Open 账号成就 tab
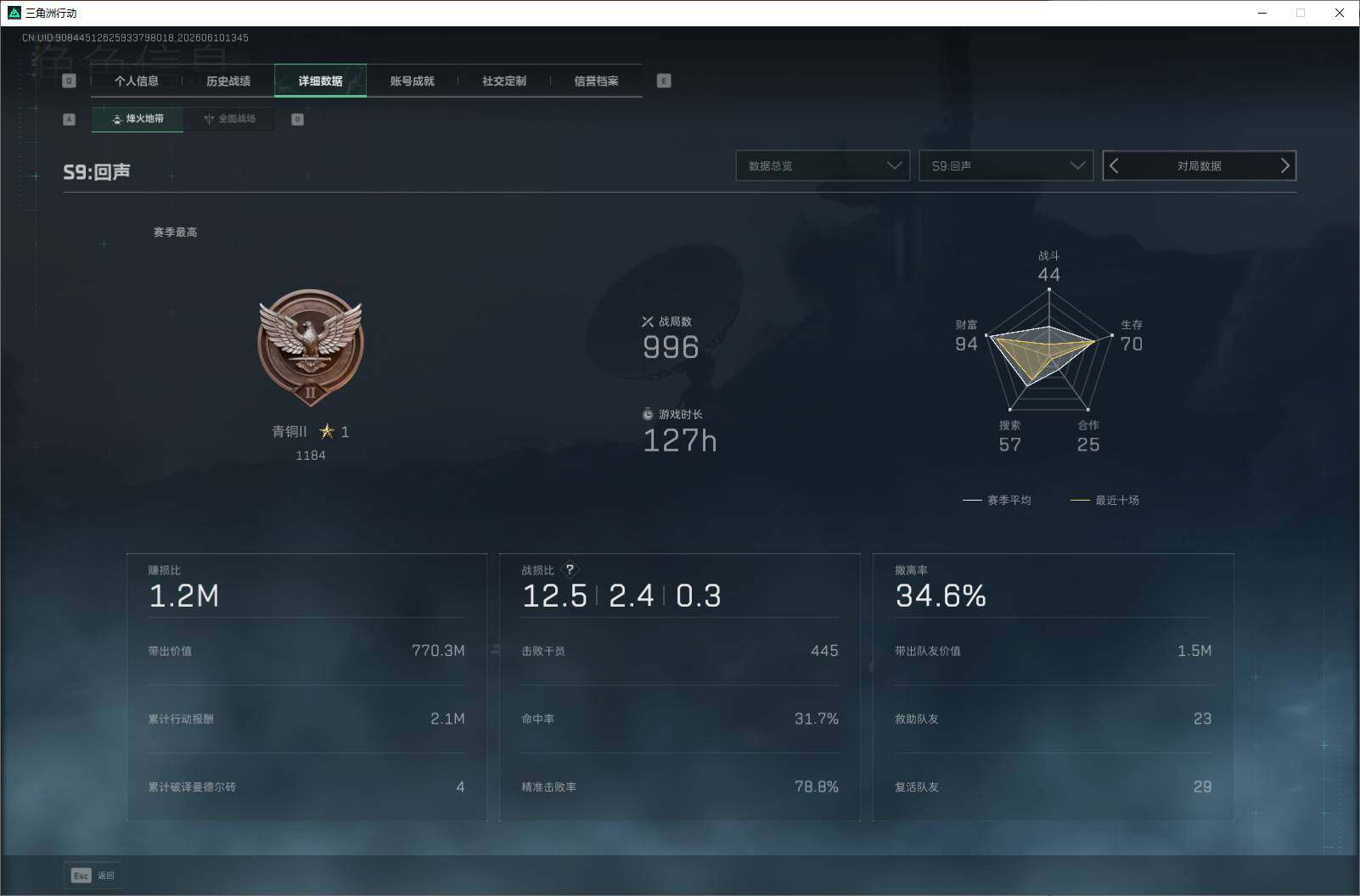This screenshot has width=1360, height=896. point(412,81)
